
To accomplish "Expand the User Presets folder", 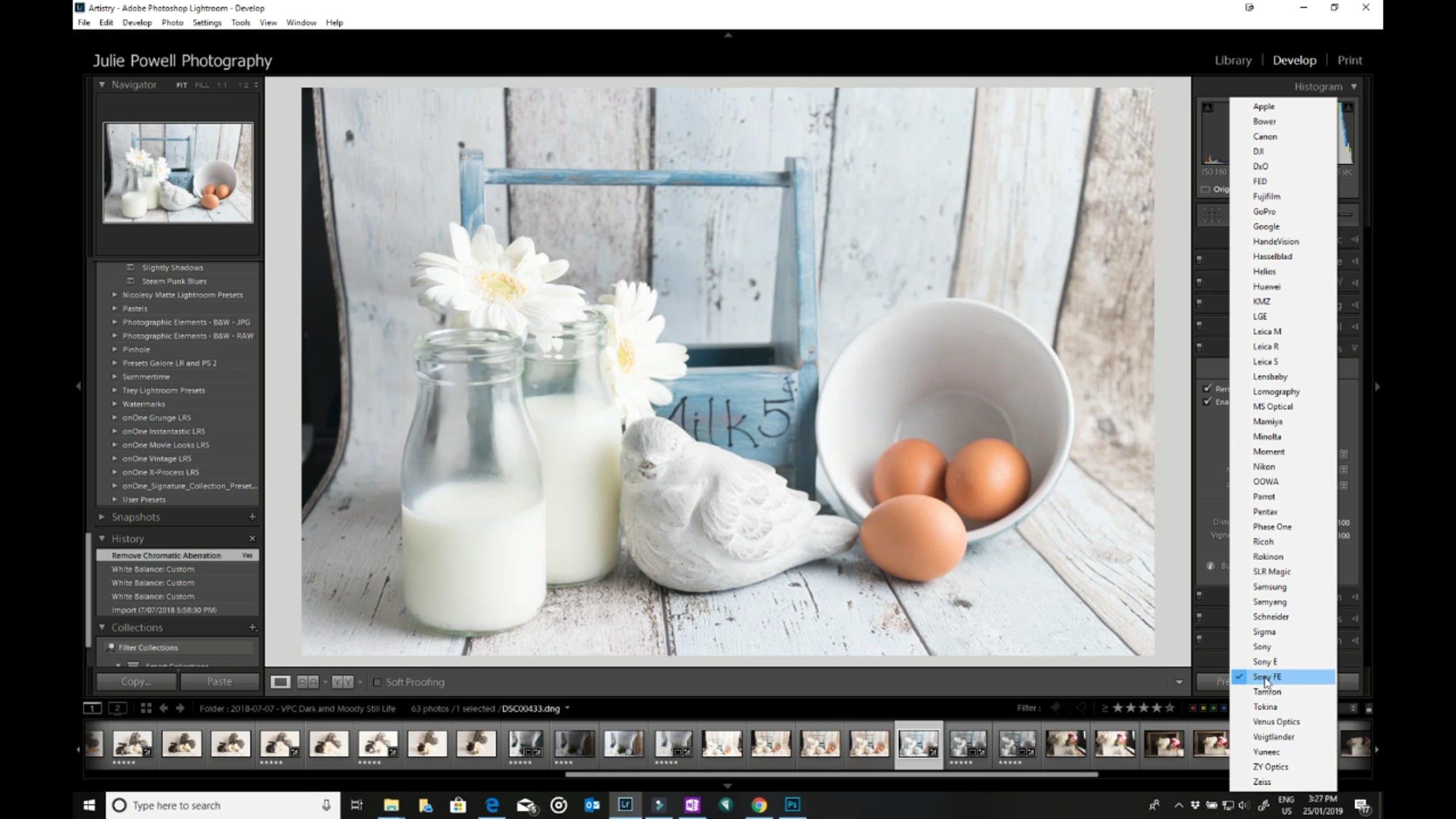I will click(x=115, y=500).
